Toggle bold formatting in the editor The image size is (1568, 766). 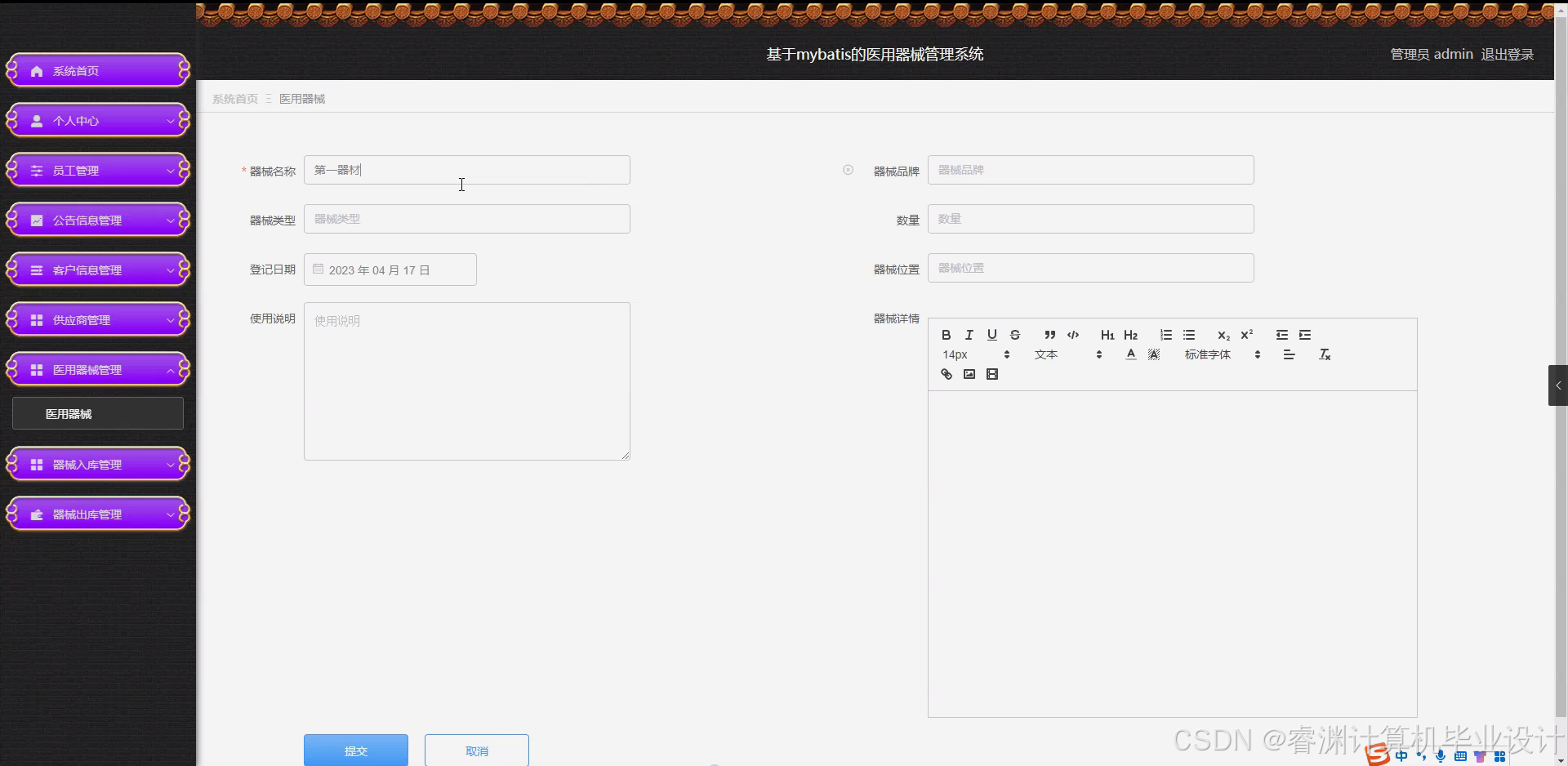click(x=945, y=335)
